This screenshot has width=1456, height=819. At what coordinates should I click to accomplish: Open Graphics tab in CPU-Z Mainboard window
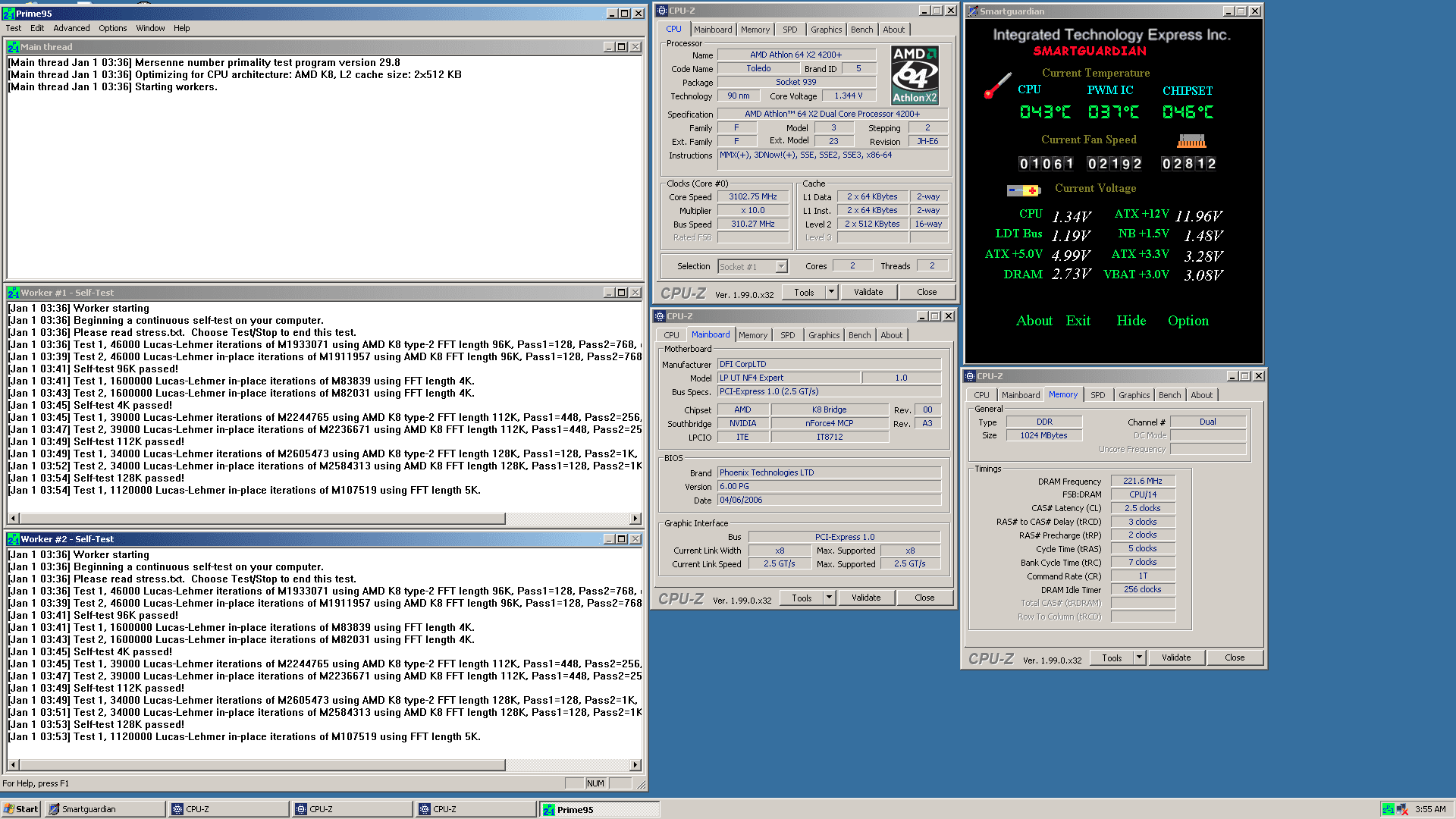(x=824, y=335)
